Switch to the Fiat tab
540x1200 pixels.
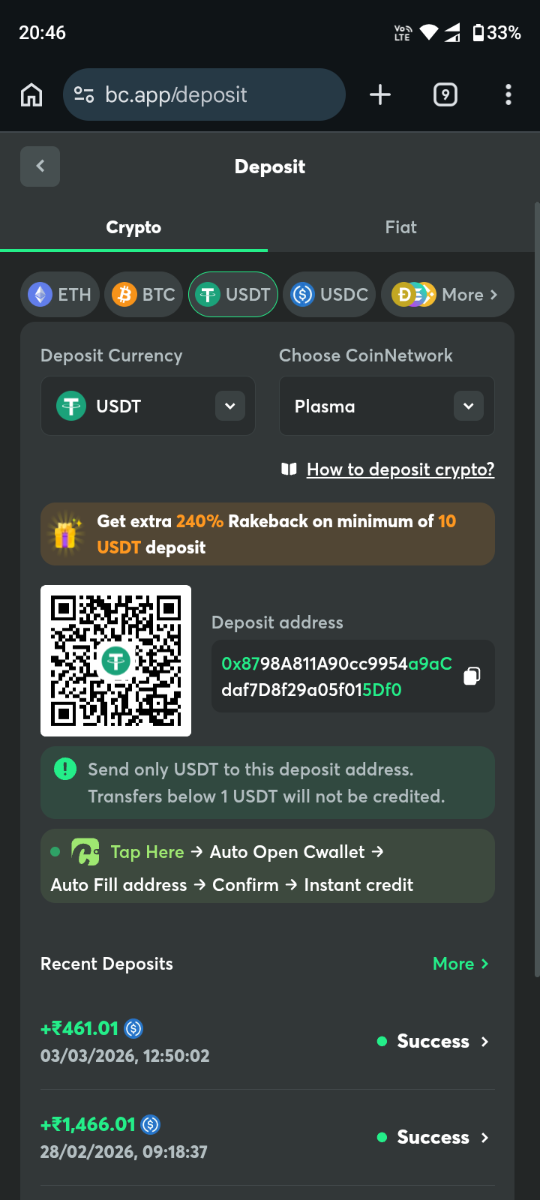pos(401,227)
